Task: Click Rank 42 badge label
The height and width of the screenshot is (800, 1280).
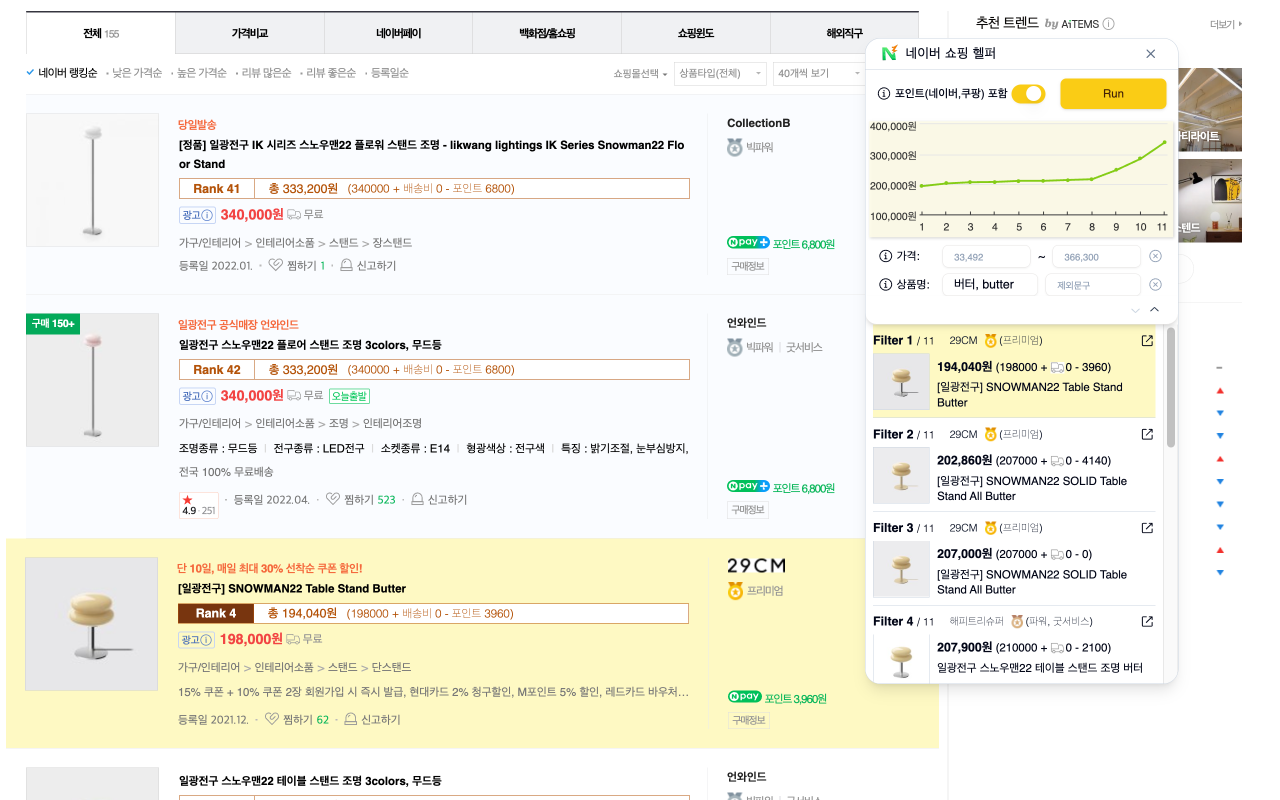Action: click(217, 370)
